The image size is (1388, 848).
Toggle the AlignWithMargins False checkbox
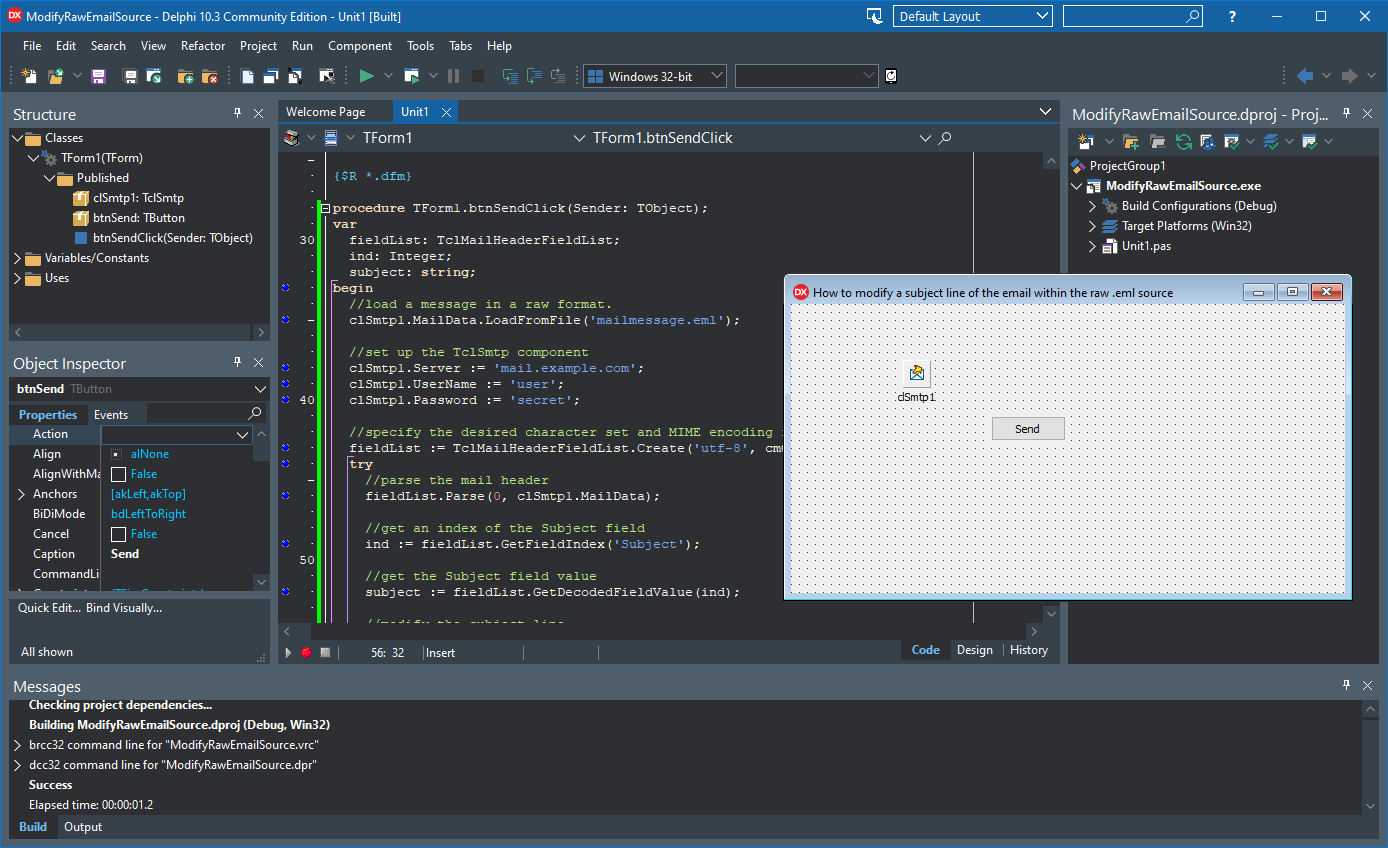(118, 474)
